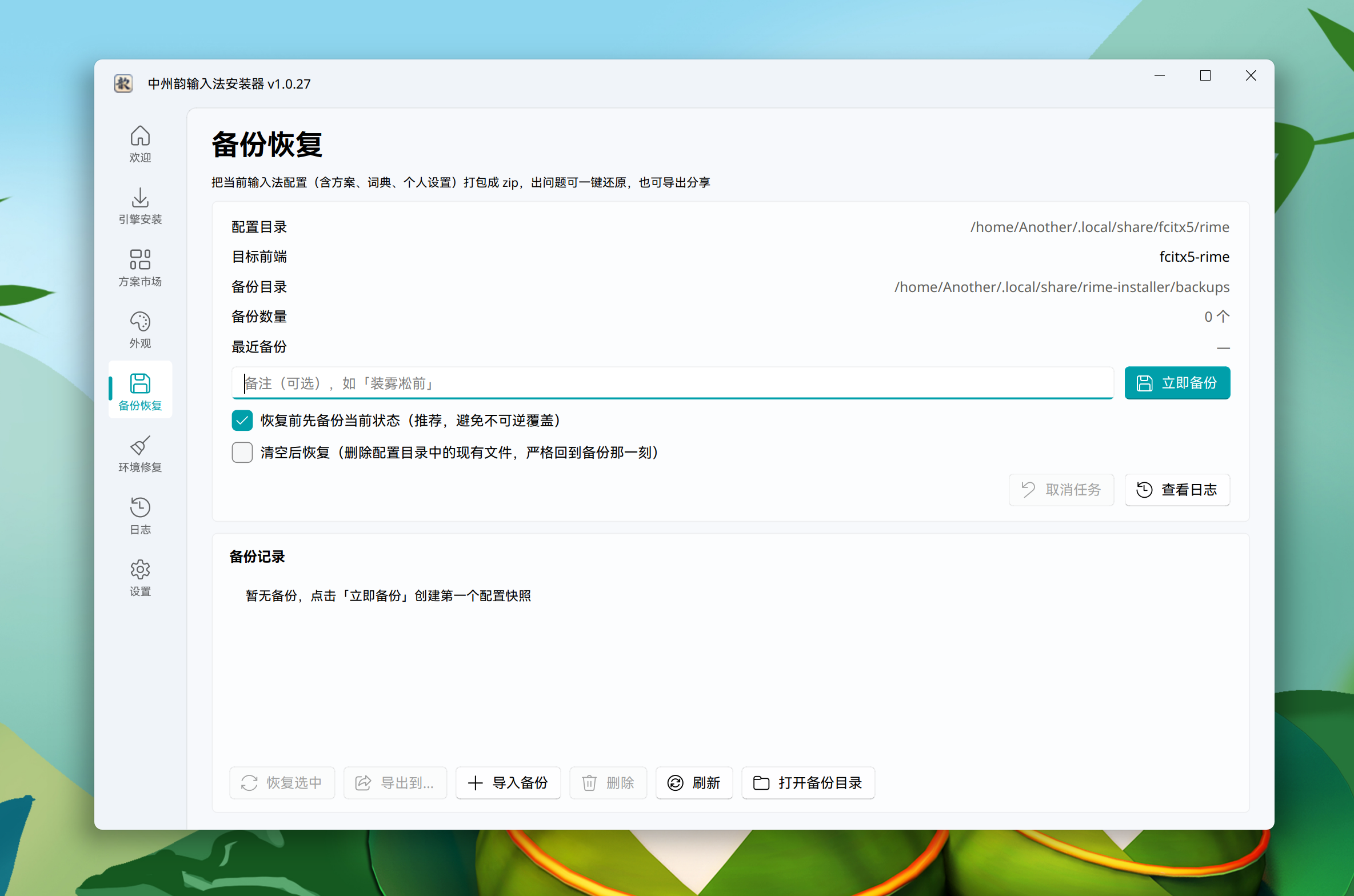Go to 引擎安装 download section
1354x896 pixels.
click(x=140, y=206)
